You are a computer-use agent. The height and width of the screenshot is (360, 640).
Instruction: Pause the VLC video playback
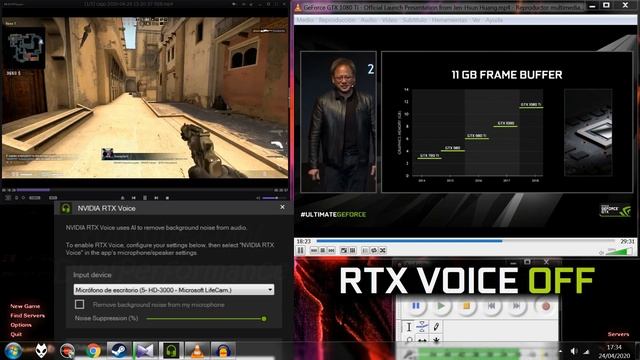click(300, 250)
